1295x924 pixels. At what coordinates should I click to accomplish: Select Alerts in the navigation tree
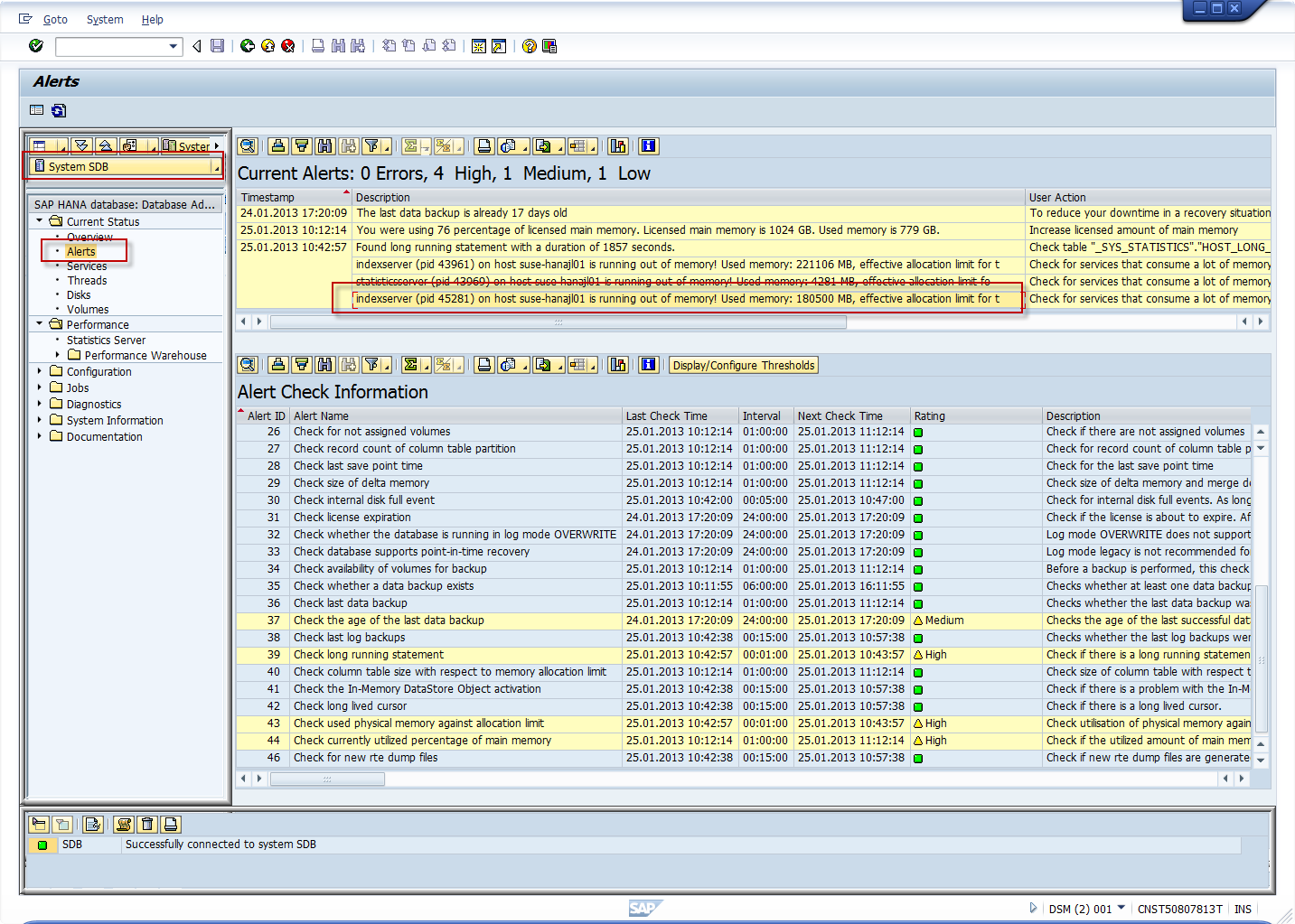click(80, 251)
